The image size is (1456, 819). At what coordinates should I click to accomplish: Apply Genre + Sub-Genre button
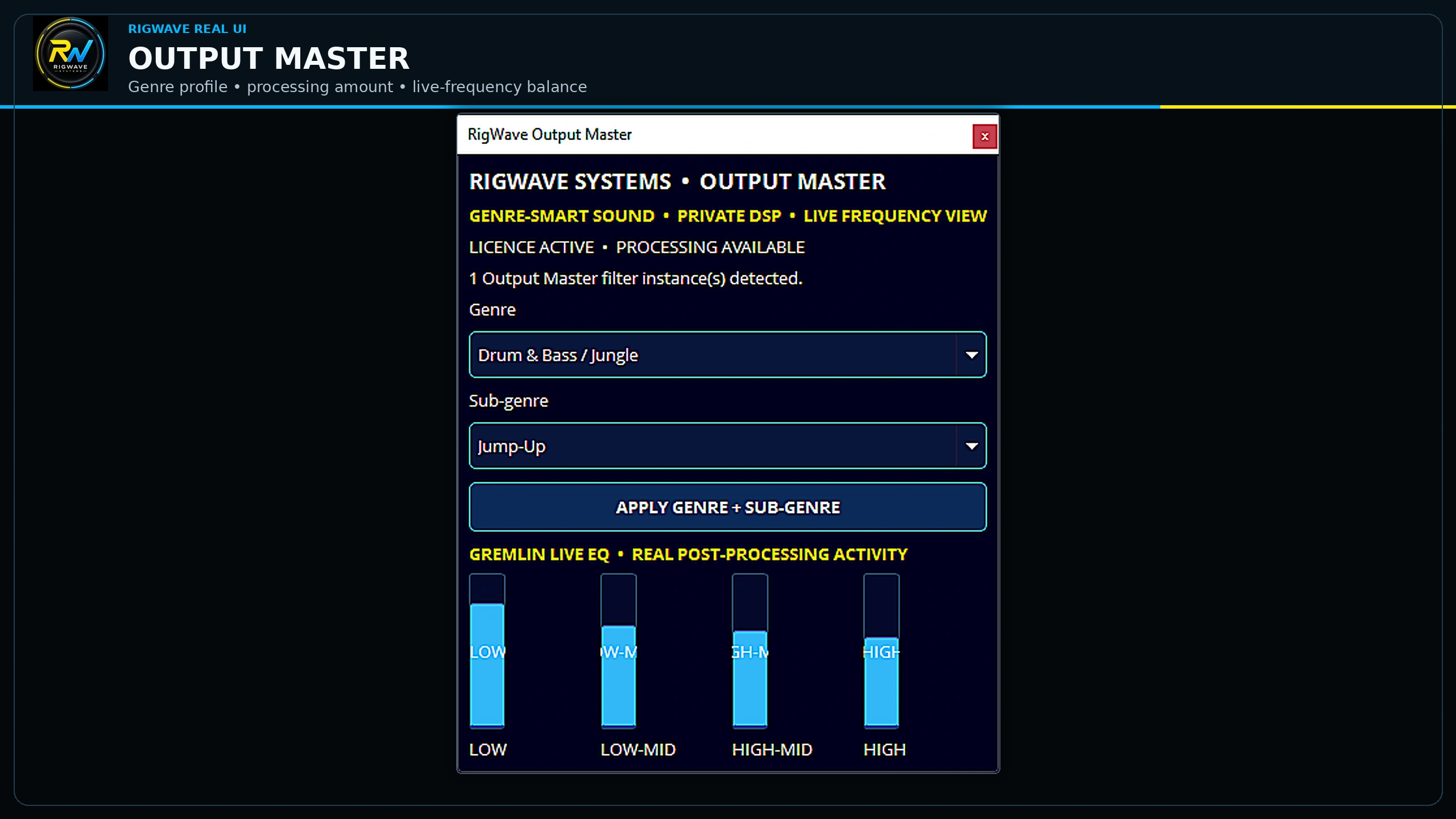[727, 507]
